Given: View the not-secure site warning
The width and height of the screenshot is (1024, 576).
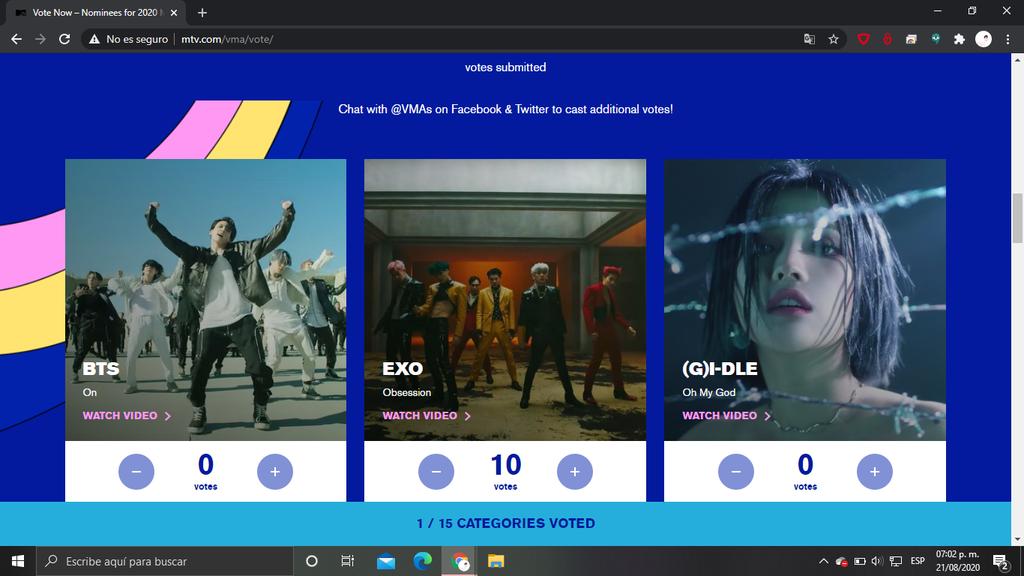Looking at the screenshot, I should [129, 39].
